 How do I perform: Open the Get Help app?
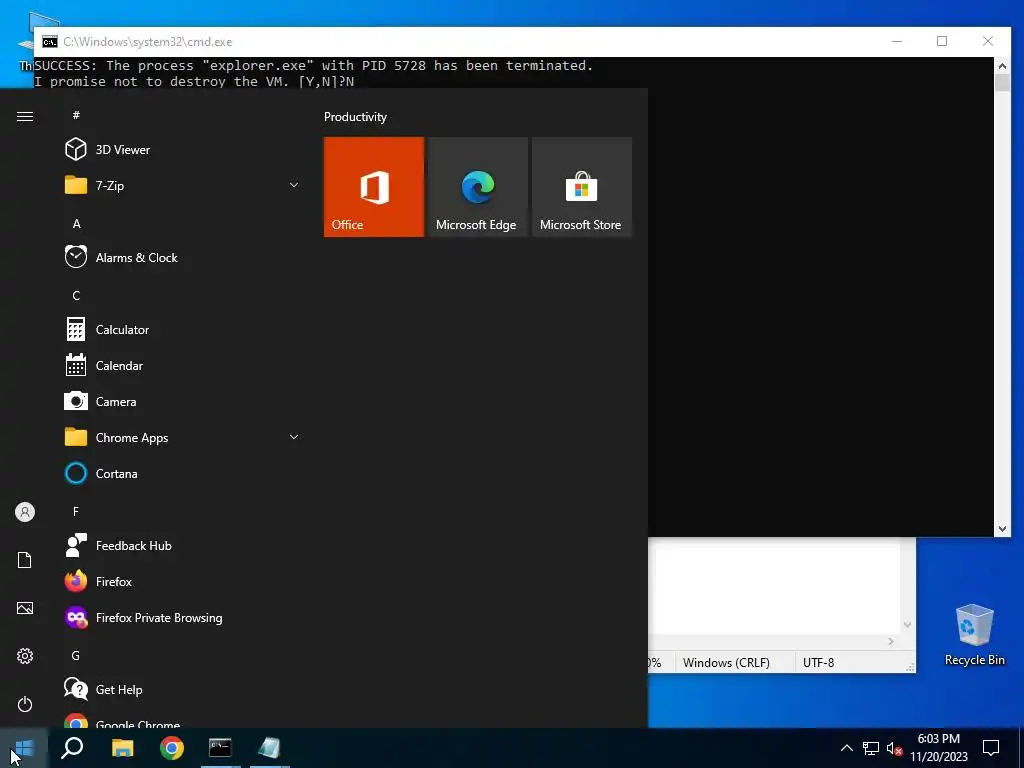point(183,690)
